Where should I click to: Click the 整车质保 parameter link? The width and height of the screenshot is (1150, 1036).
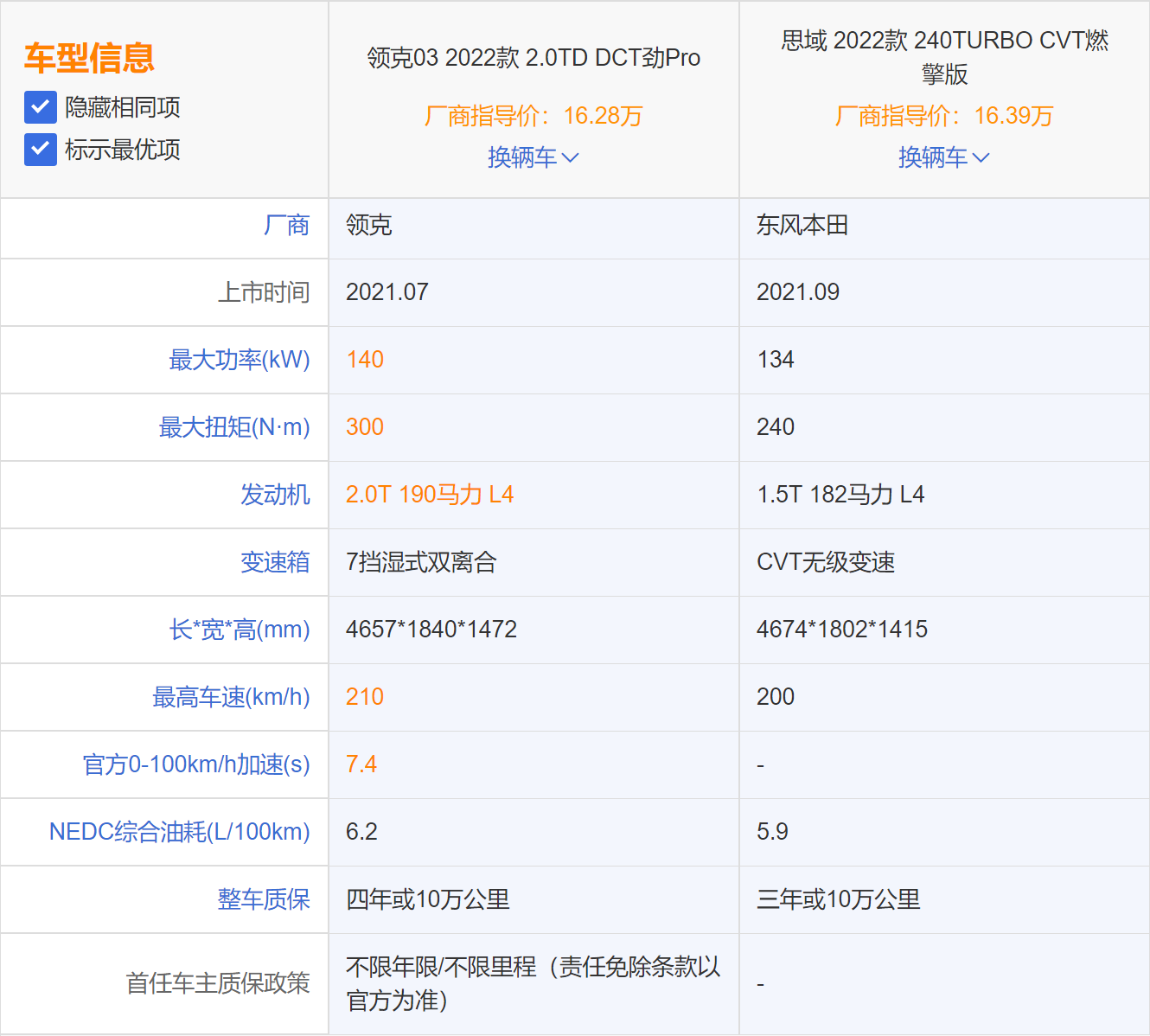(264, 899)
